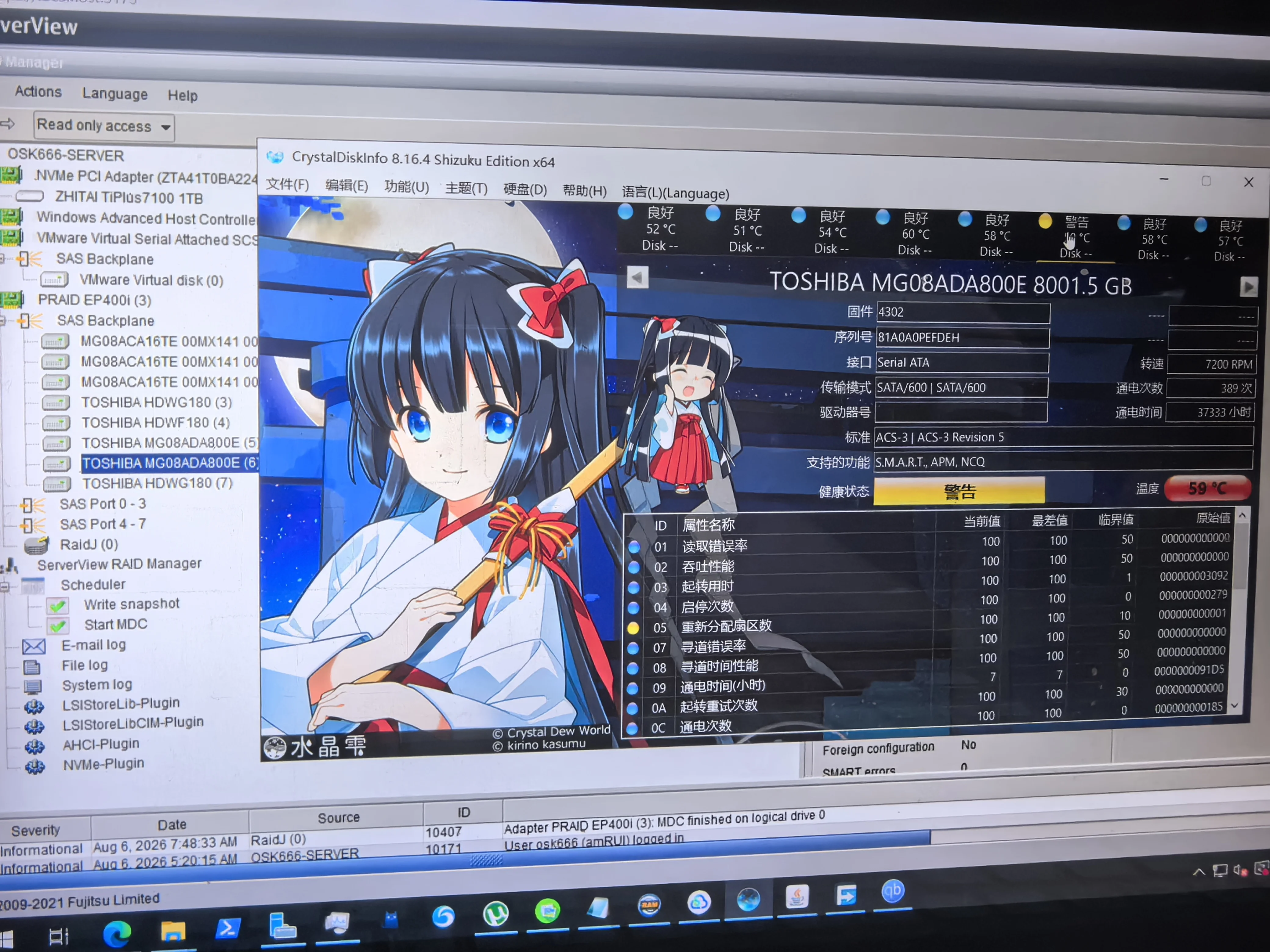Click the SAS Port 0 - 3 port icon
This screenshot has width=1270, height=952.
(x=33, y=506)
